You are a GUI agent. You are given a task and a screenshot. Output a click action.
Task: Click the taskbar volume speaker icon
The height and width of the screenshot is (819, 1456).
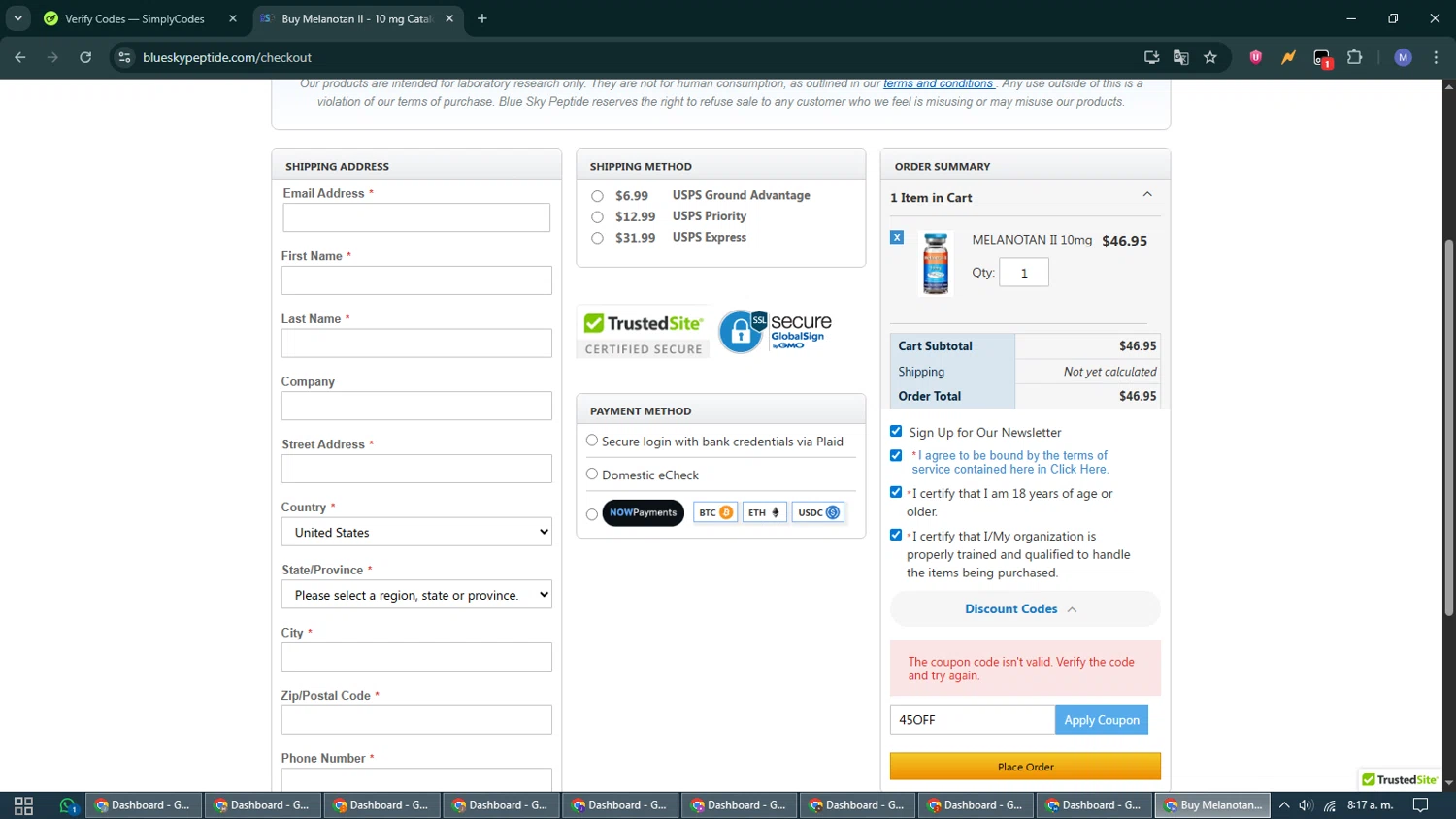[1306, 805]
